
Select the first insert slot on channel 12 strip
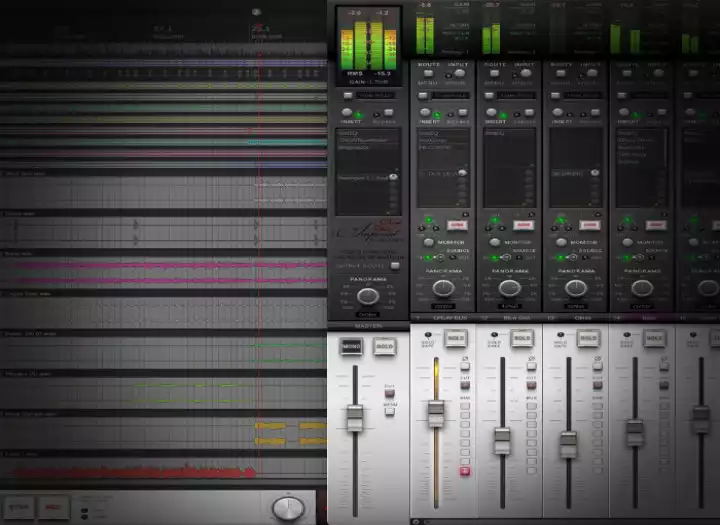[509, 133]
